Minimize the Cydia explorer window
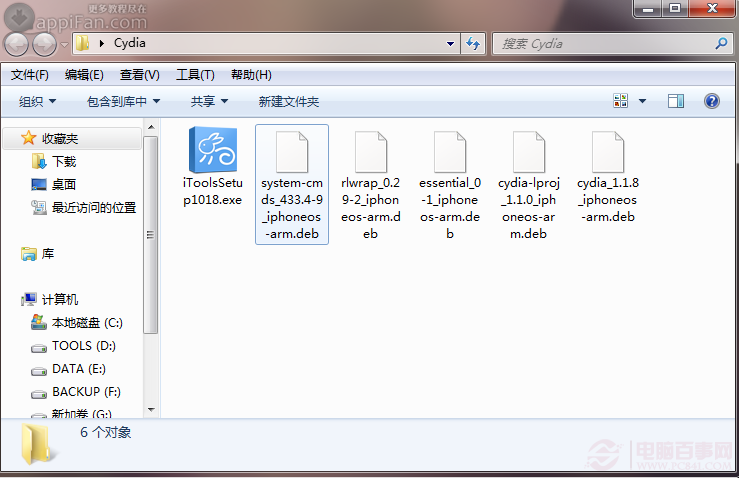Screen dimensions: 739x478 coord(648,8)
